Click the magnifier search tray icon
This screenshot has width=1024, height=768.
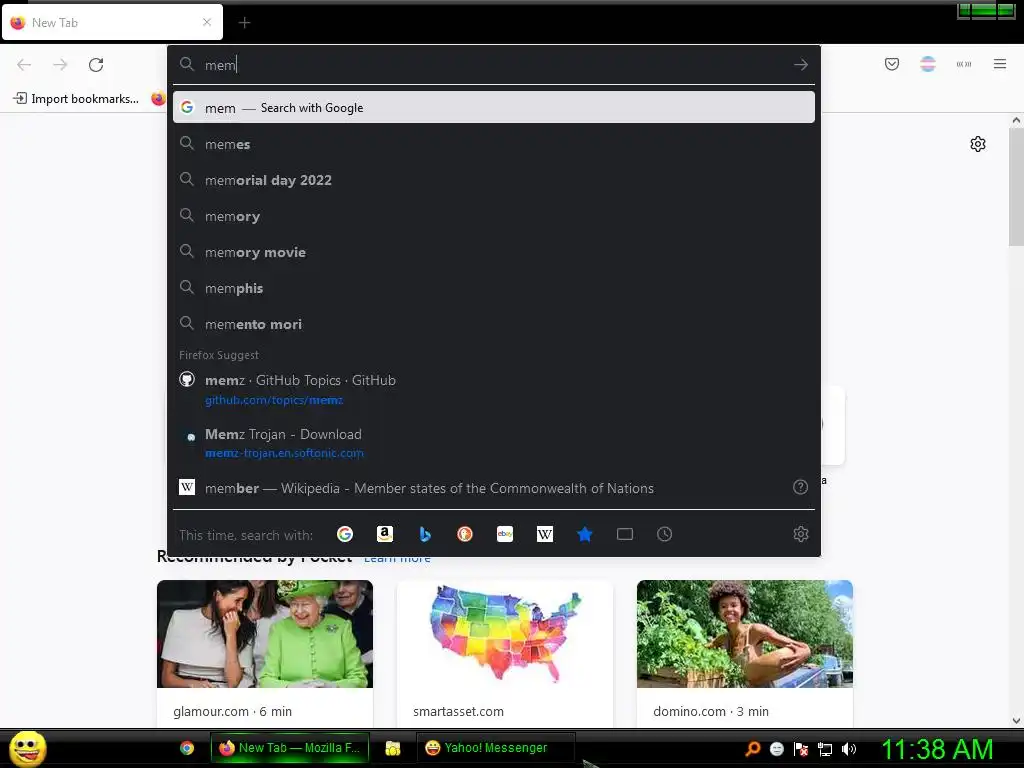point(753,749)
